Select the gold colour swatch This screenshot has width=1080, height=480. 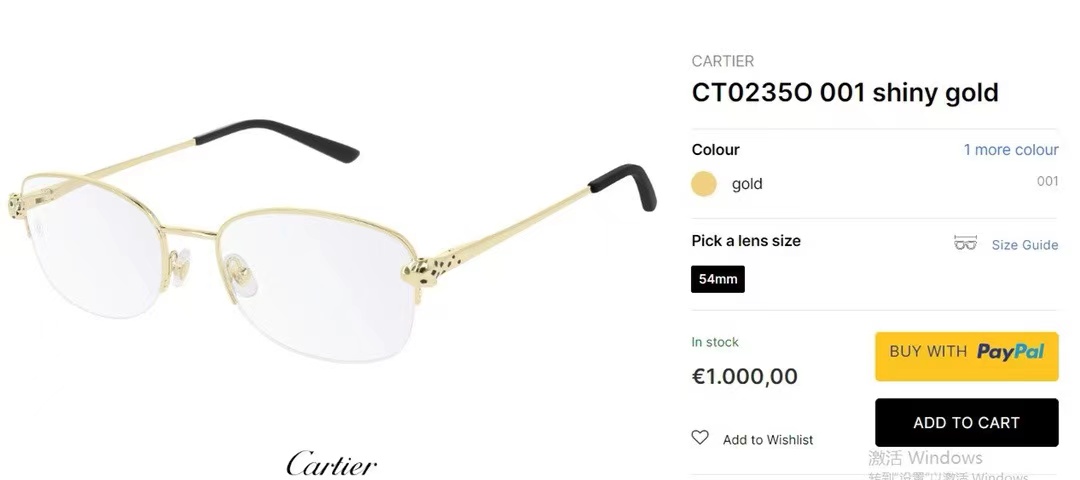click(704, 184)
